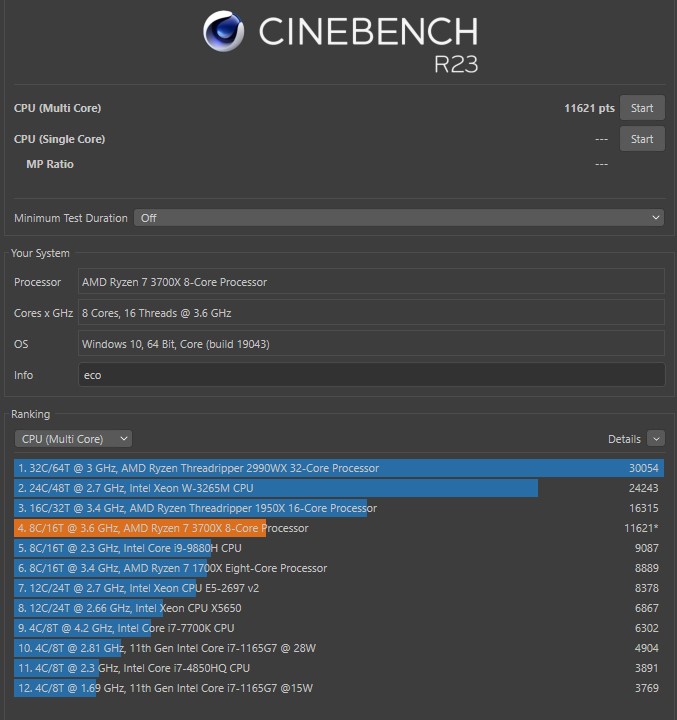677x720 pixels.
Task: Click the 11621 pts multi core score
Action: 589,108
